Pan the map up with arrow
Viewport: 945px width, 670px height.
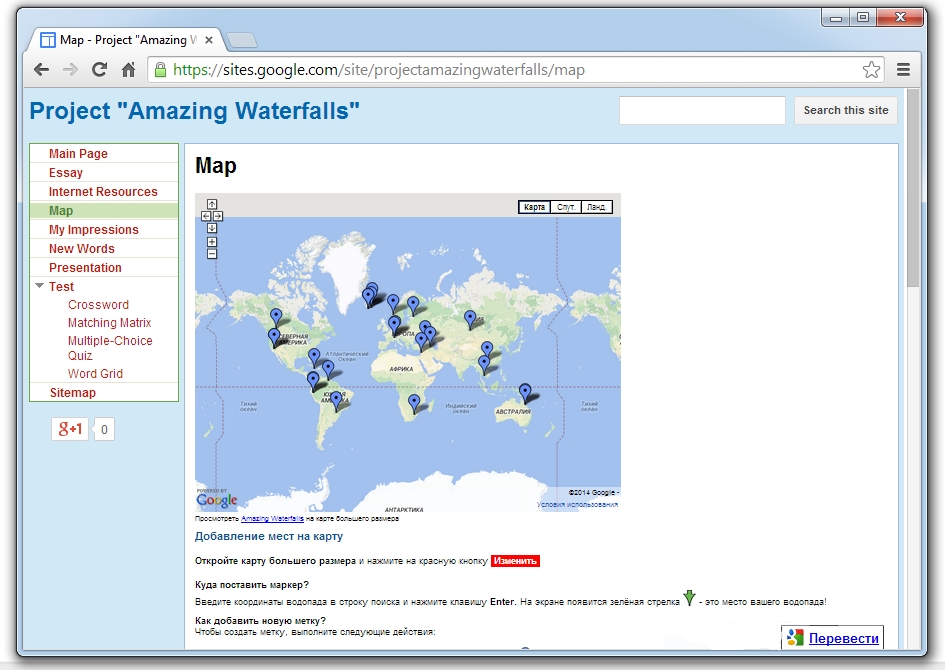point(212,204)
